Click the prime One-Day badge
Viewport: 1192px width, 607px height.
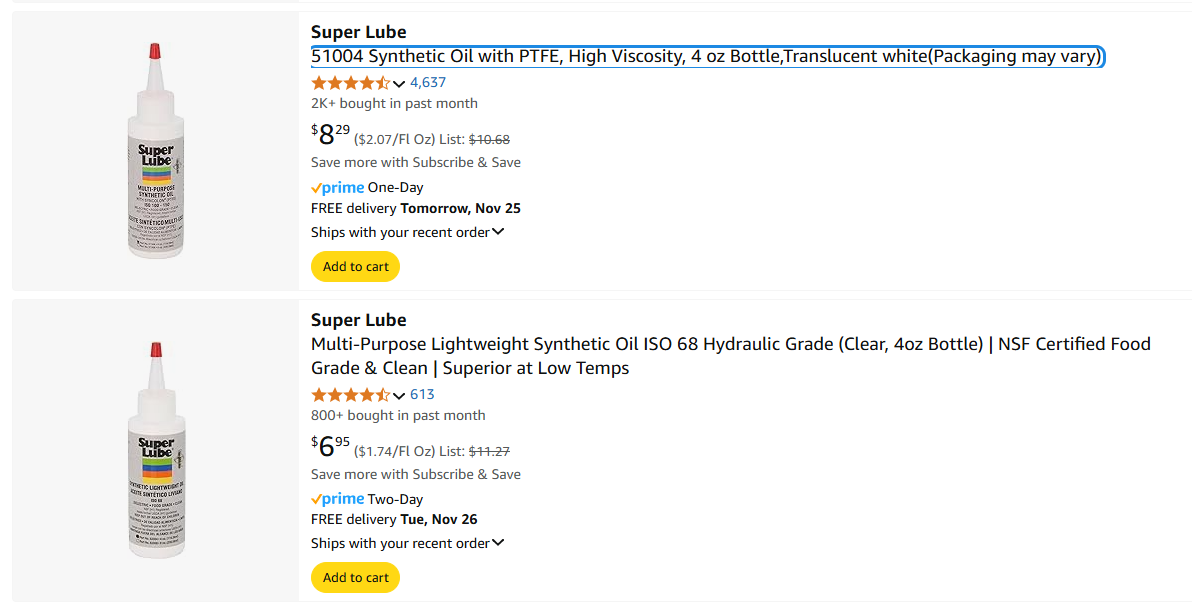(367, 187)
